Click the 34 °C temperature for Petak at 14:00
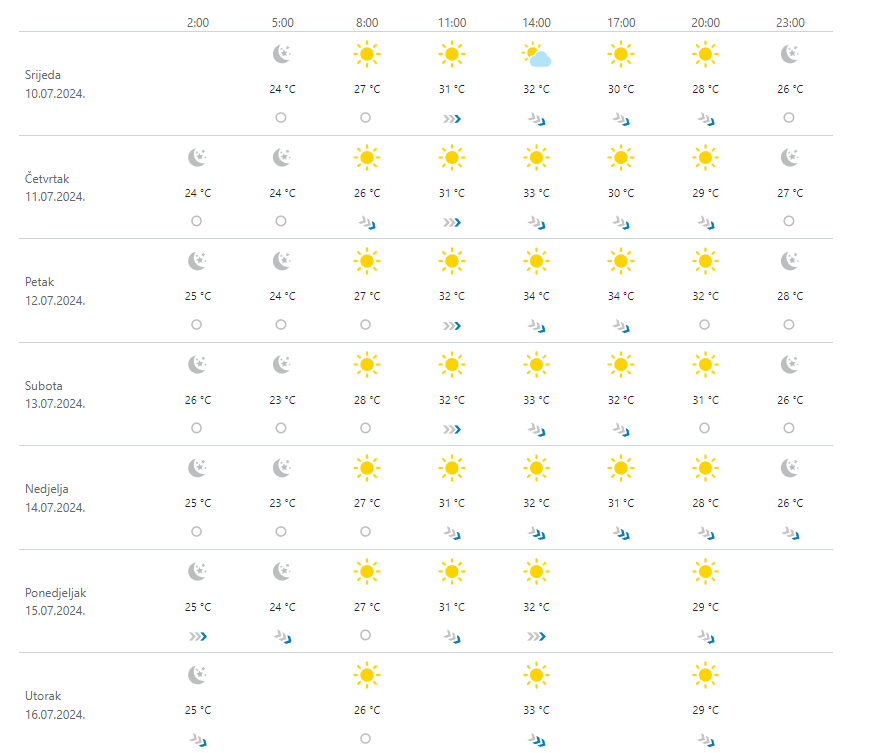The image size is (895, 753). point(537,296)
